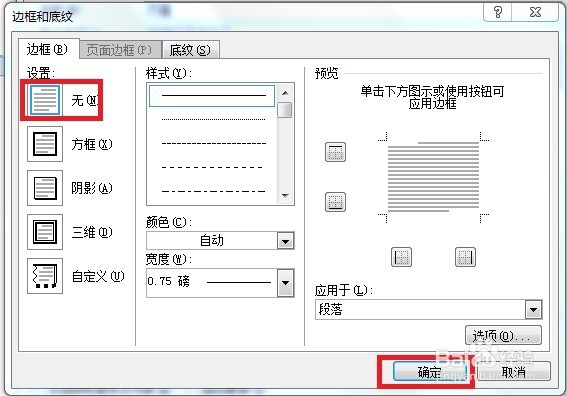567x396 pixels.
Task: Click the 取消 (Cancel) button
Action: pos(514,371)
